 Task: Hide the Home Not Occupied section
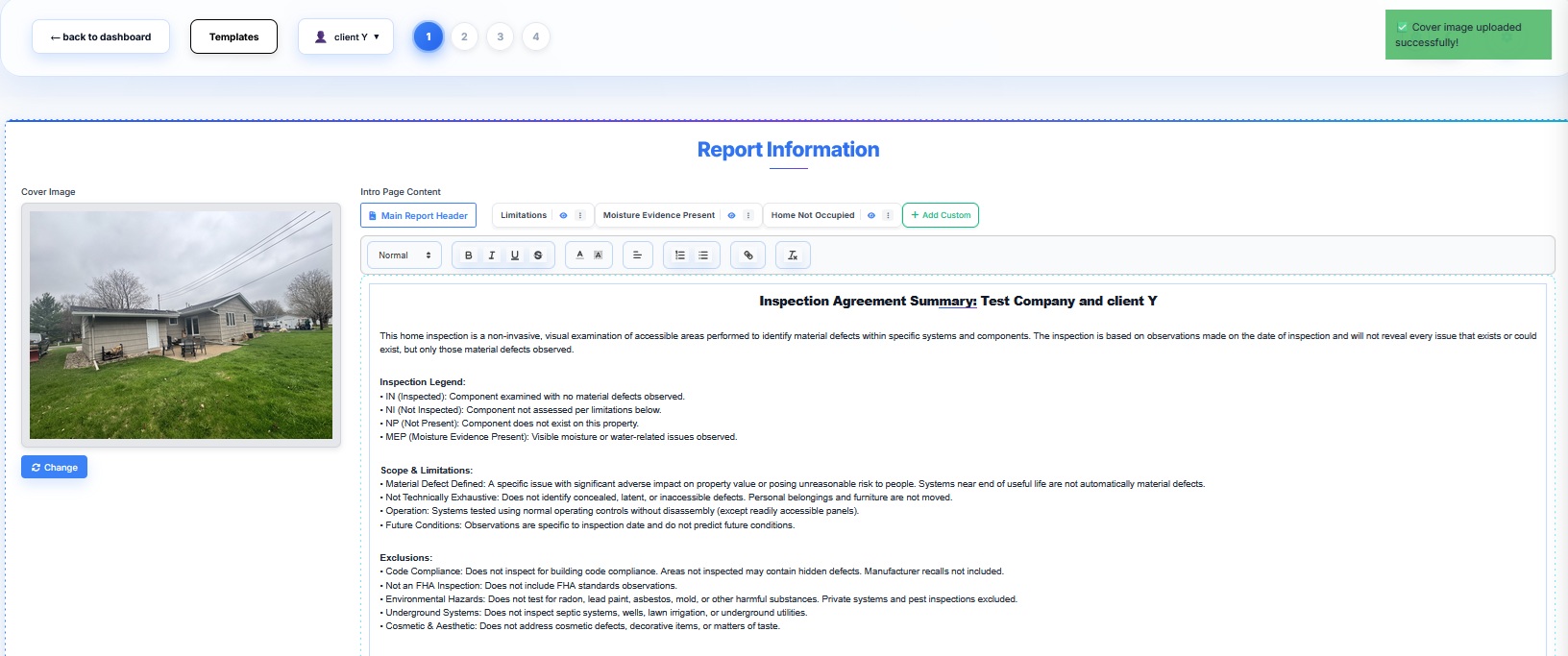(x=871, y=216)
